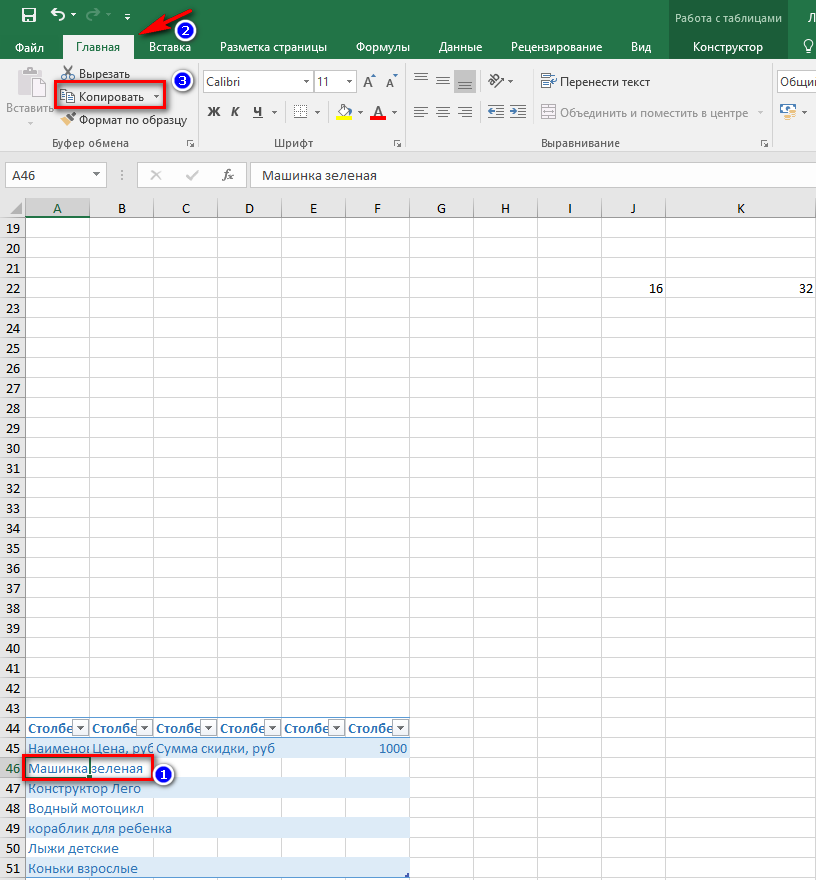Align cell text left
Viewport: 816px width, 880px height.
(421, 112)
